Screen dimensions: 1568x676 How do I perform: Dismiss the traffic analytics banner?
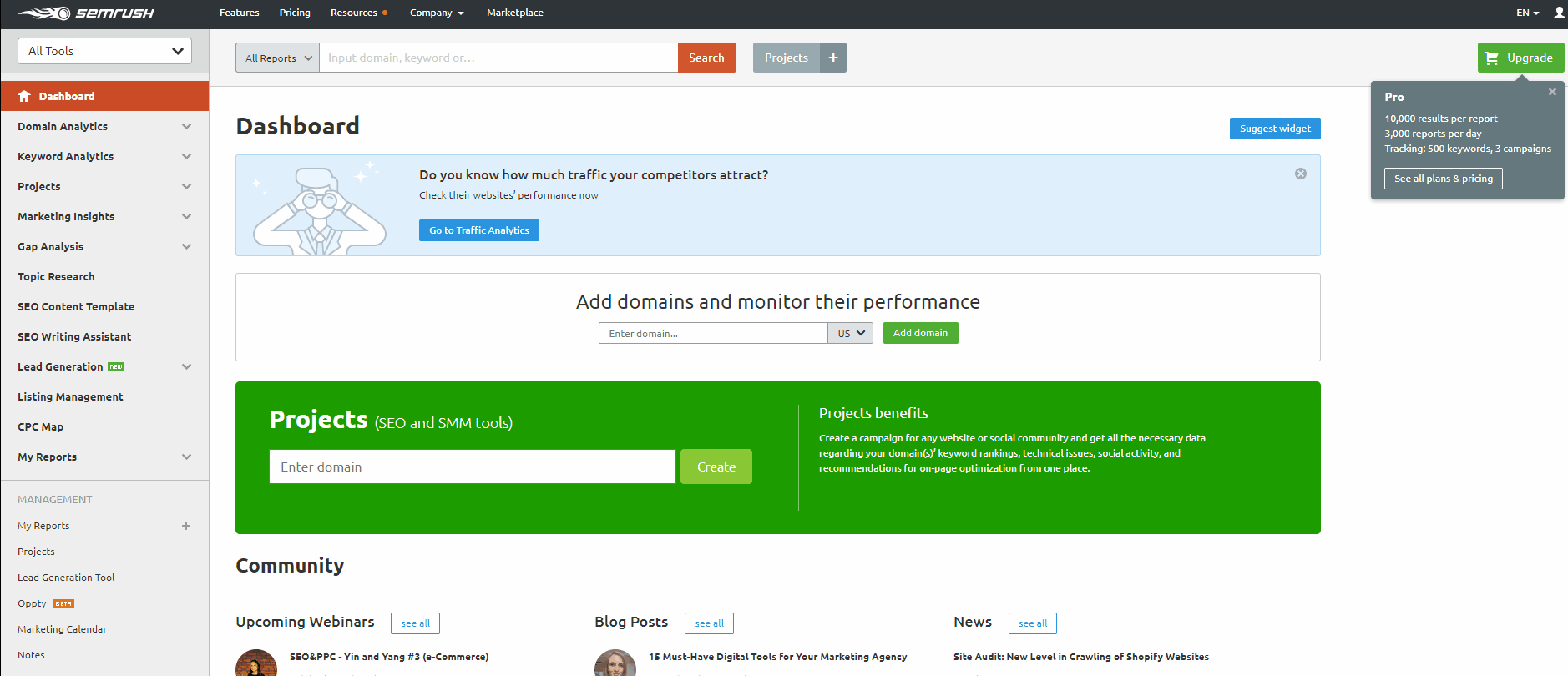click(1301, 174)
